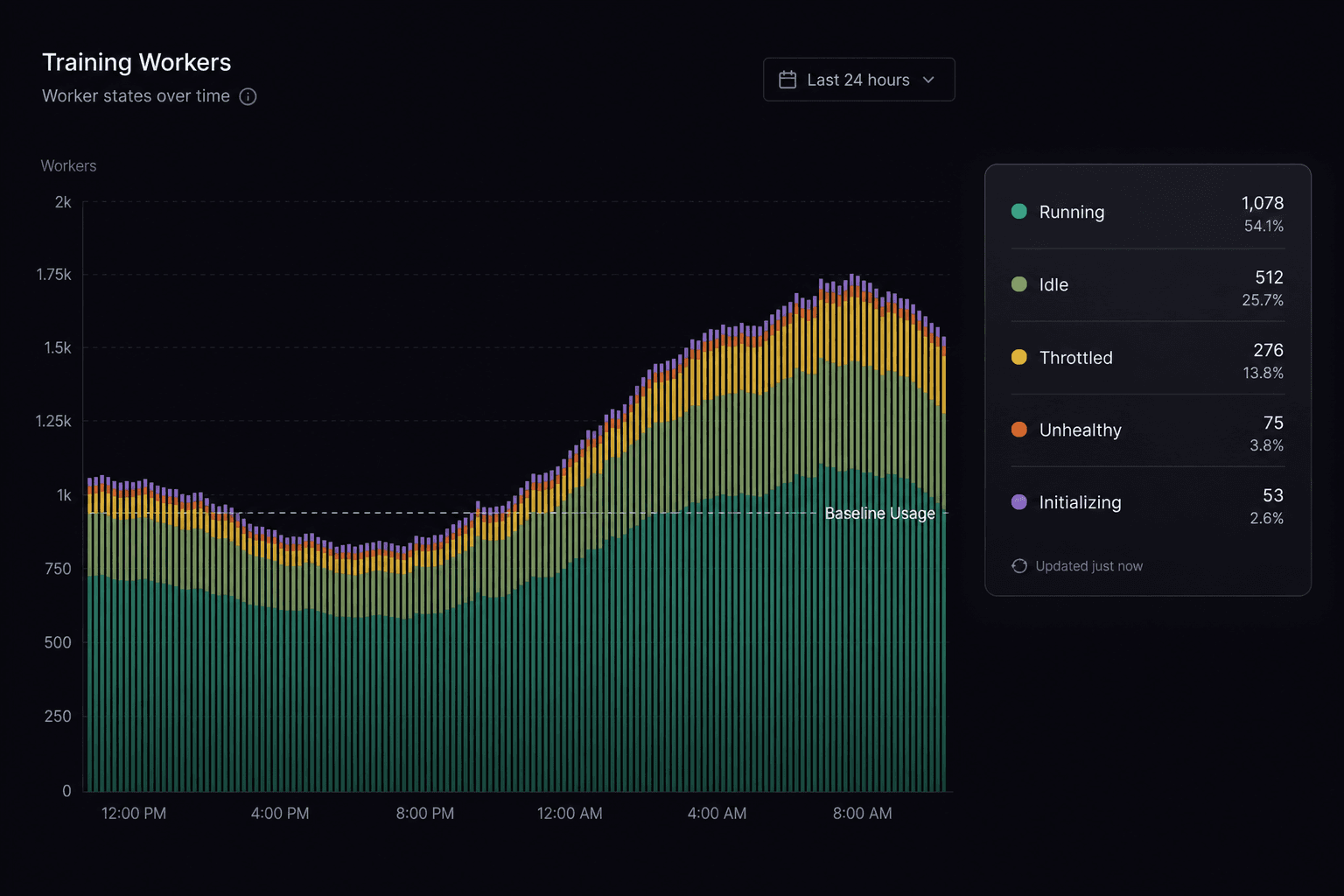
Task: Click the Worker states over time subtitle
Action: (136, 96)
